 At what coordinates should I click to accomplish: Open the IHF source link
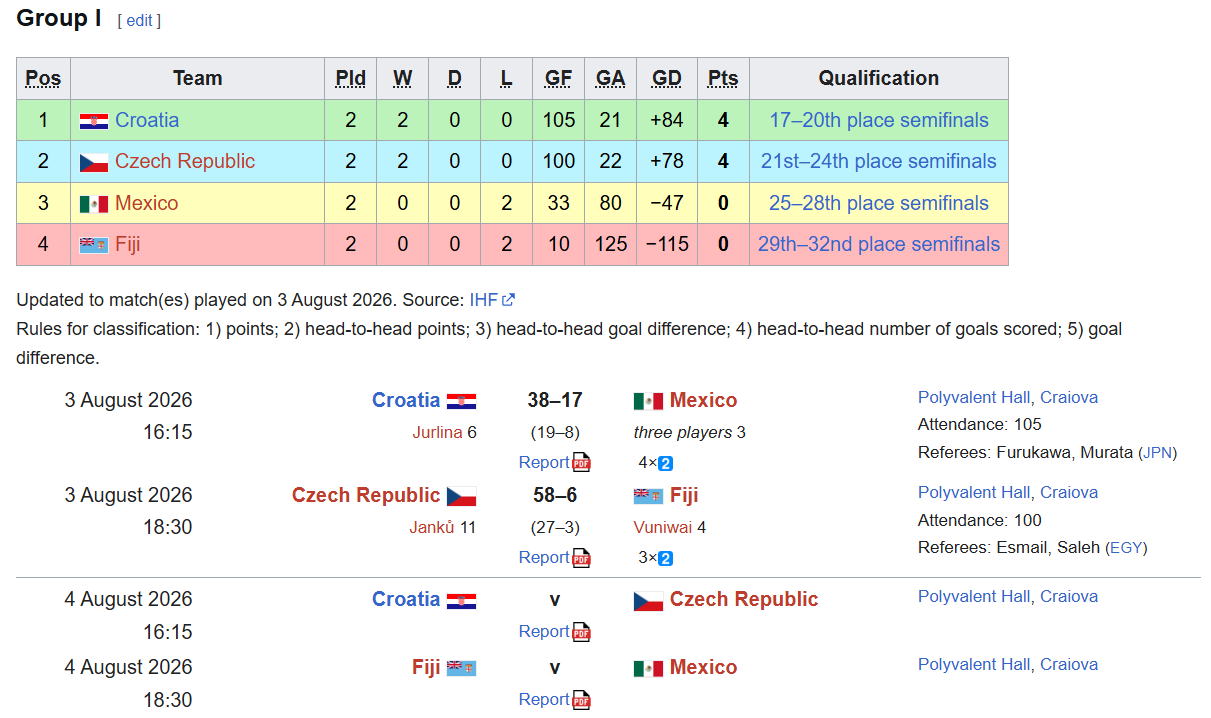pyautogui.click(x=483, y=299)
